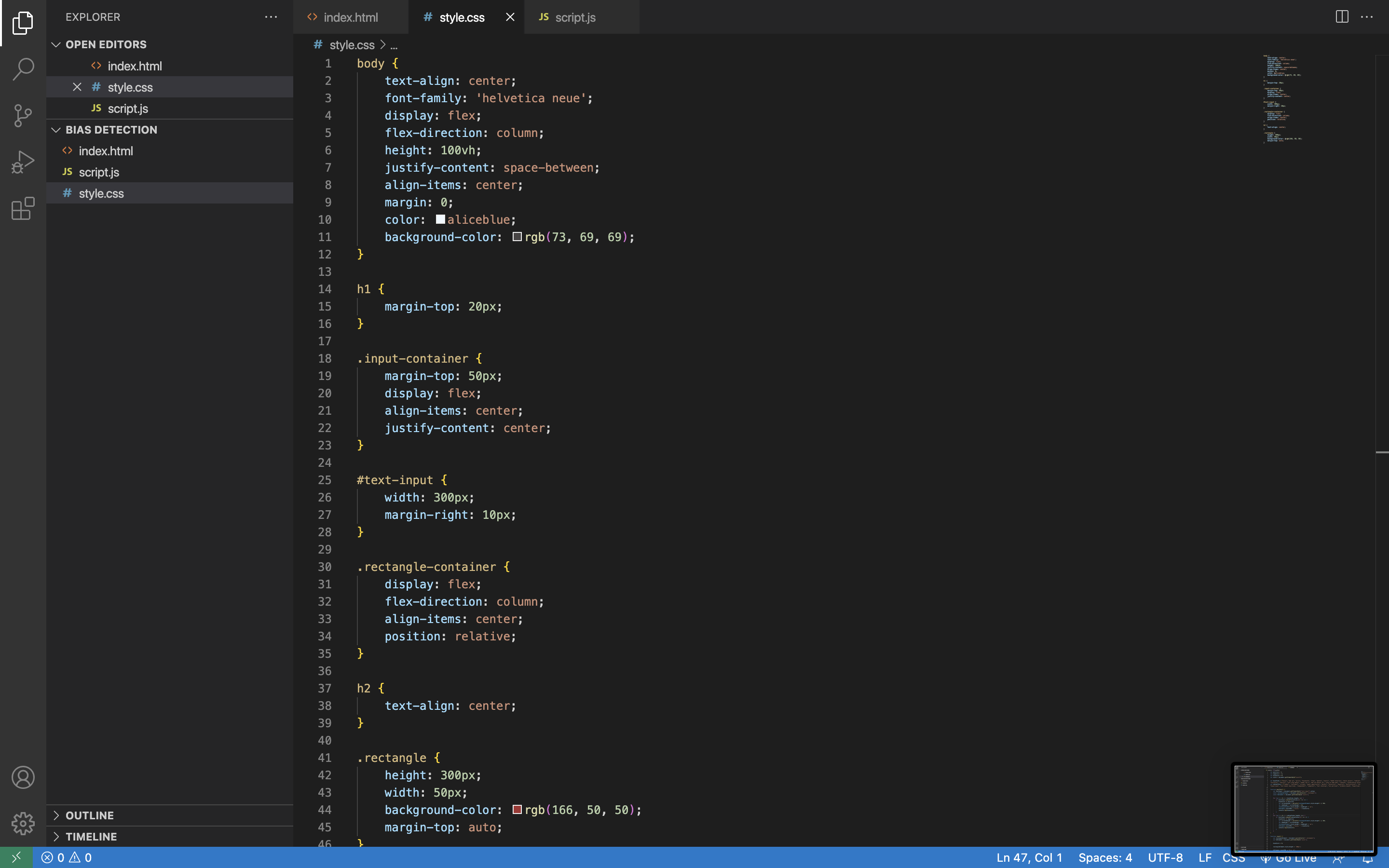Open Explorer views and more actions menu

pyautogui.click(x=271, y=17)
